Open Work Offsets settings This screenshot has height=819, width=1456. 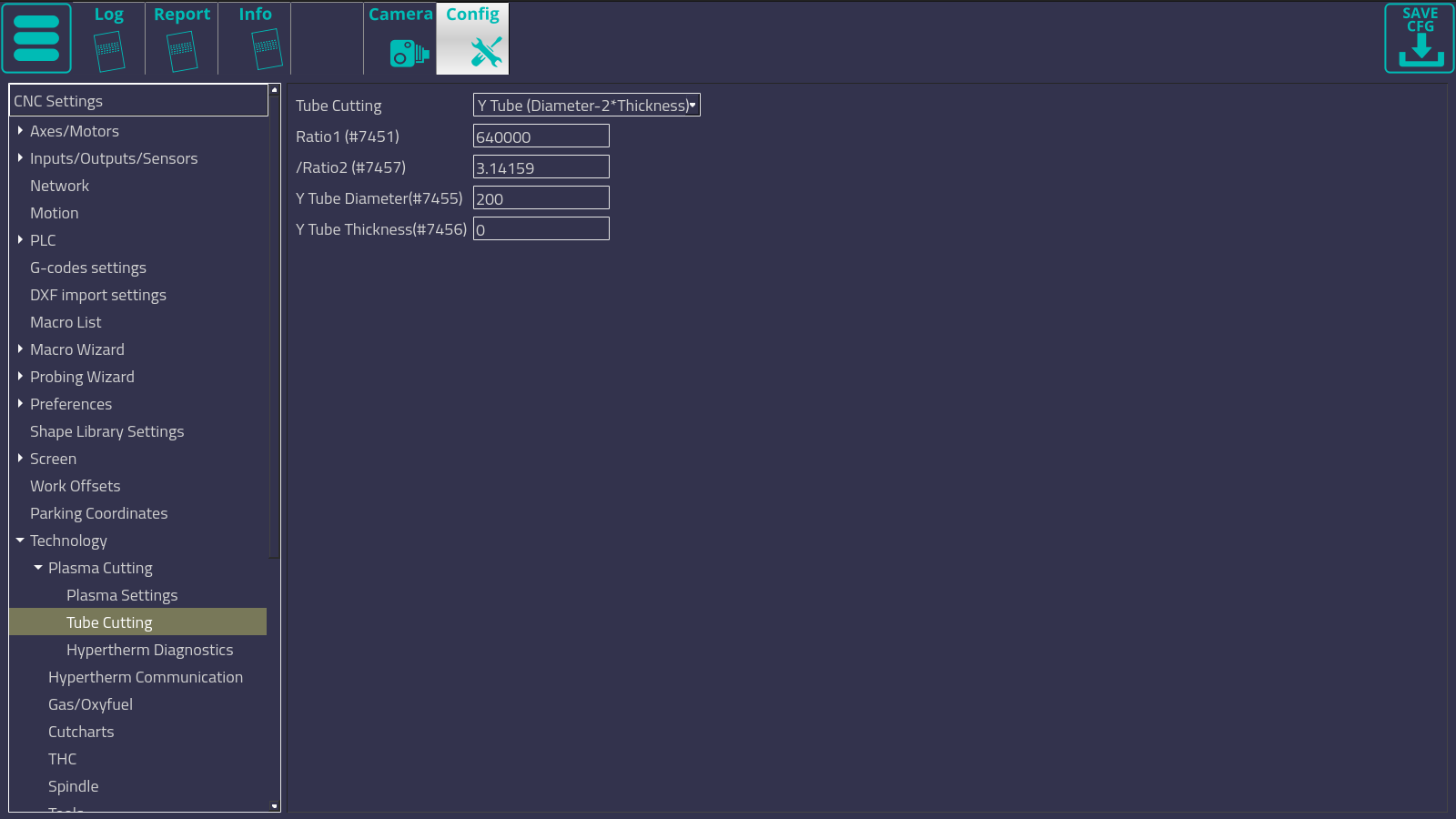(75, 486)
